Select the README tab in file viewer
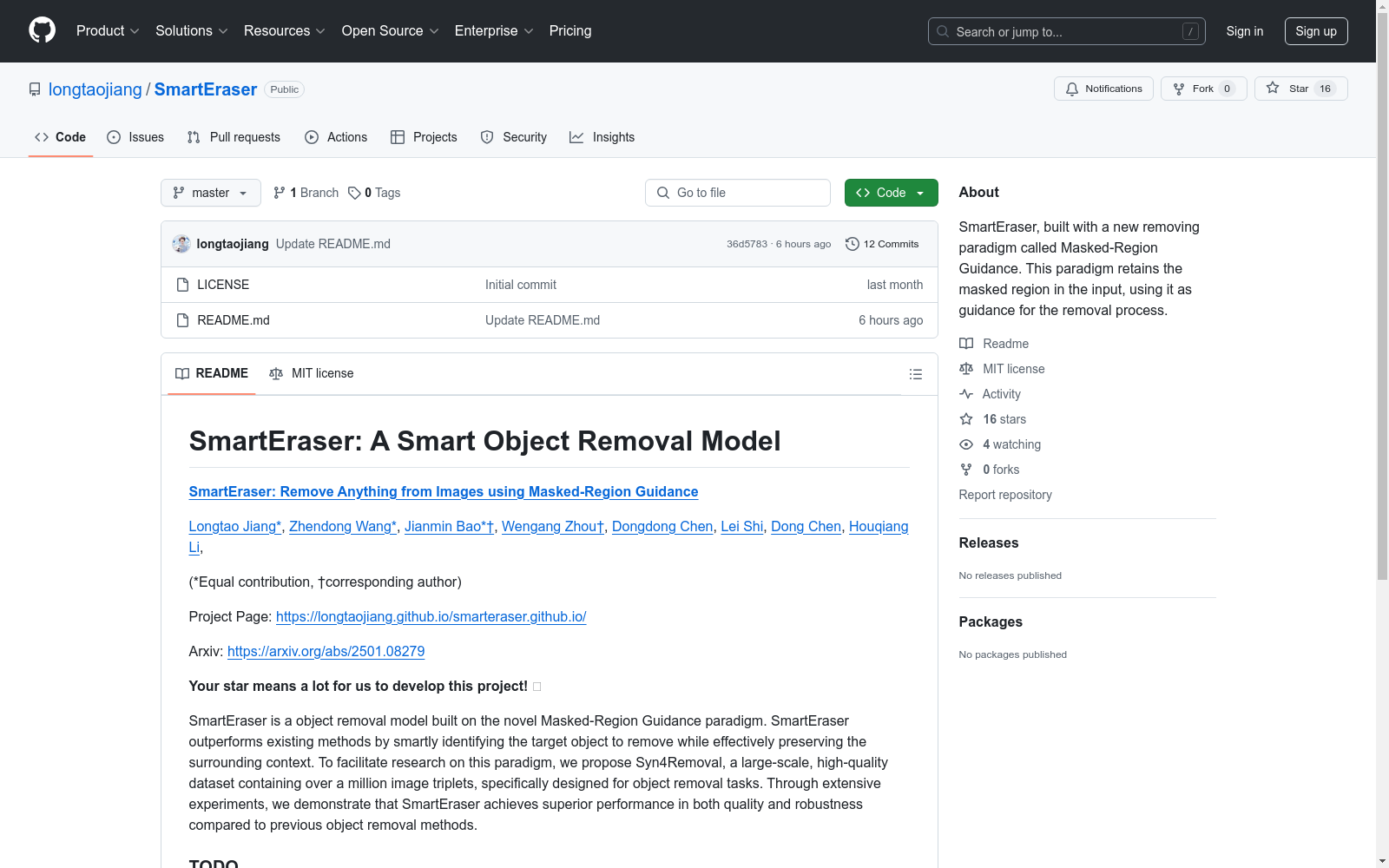The height and width of the screenshot is (868, 1389). pos(212,373)
